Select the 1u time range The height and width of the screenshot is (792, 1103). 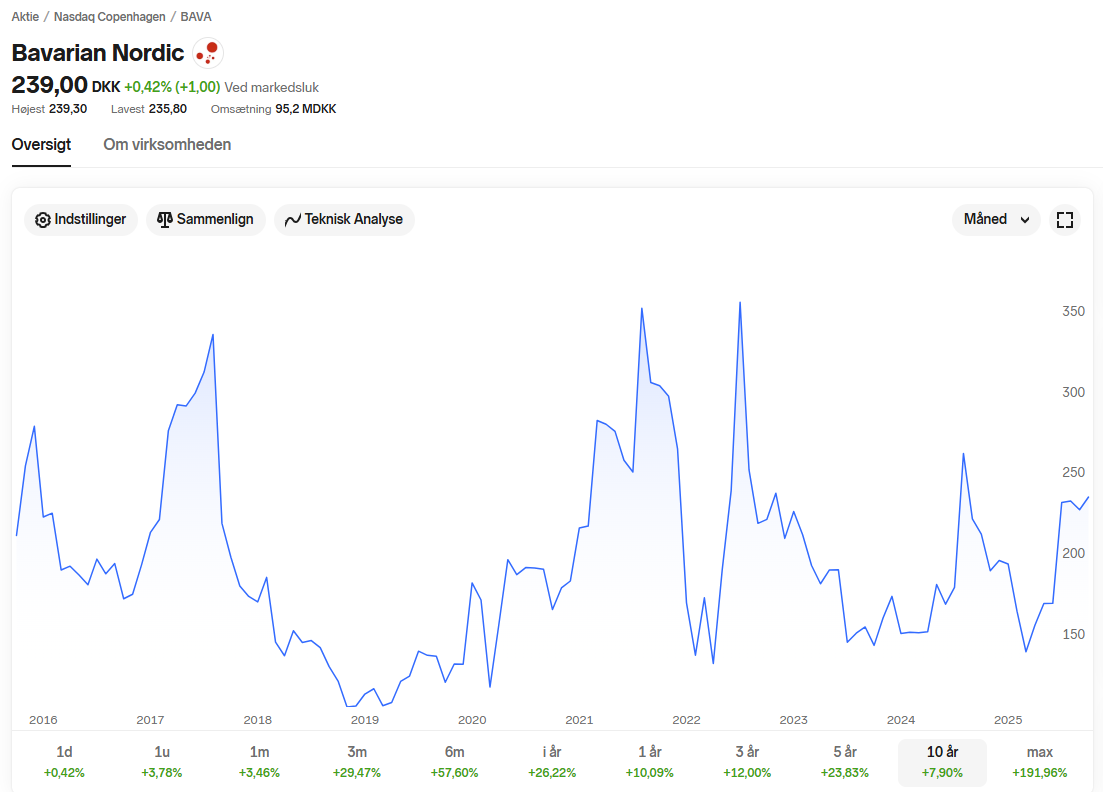[162, 762]
